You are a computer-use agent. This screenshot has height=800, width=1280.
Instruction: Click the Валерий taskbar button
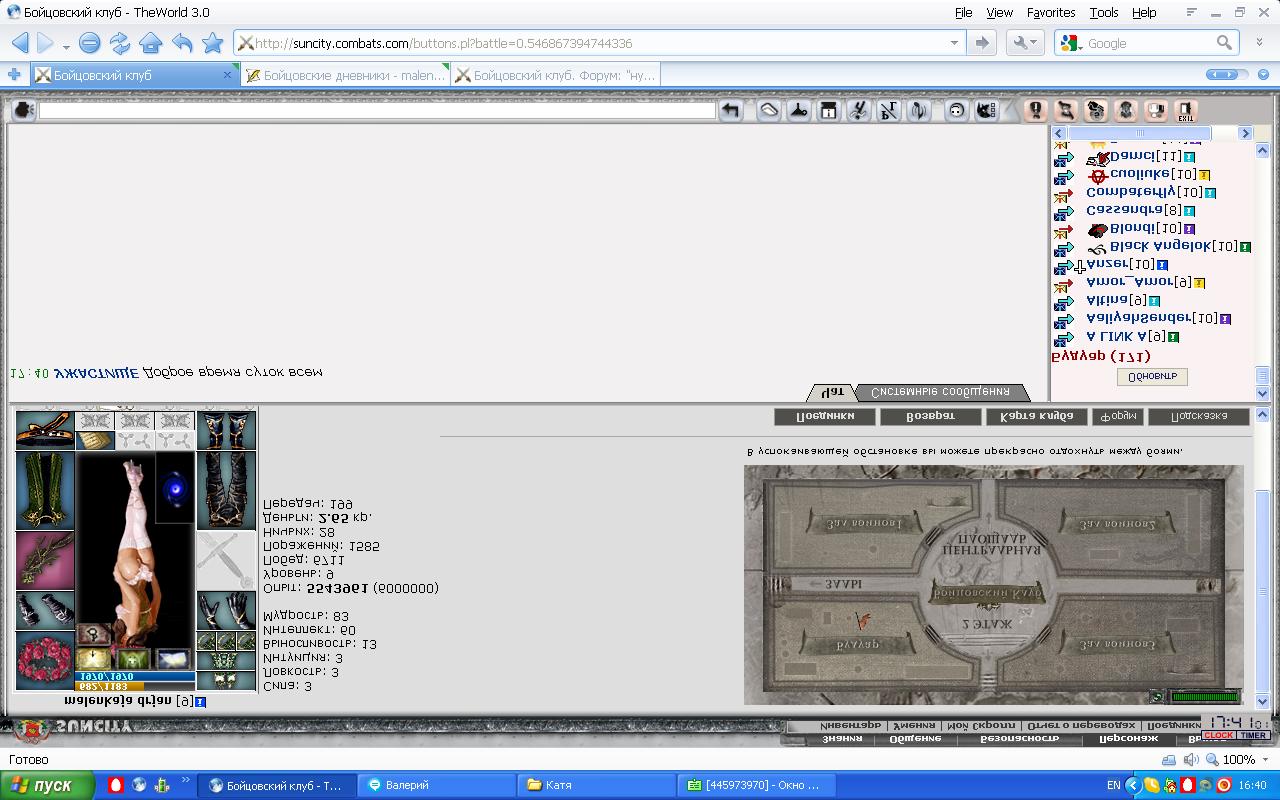pyautogui.click(x=438, y=785)
